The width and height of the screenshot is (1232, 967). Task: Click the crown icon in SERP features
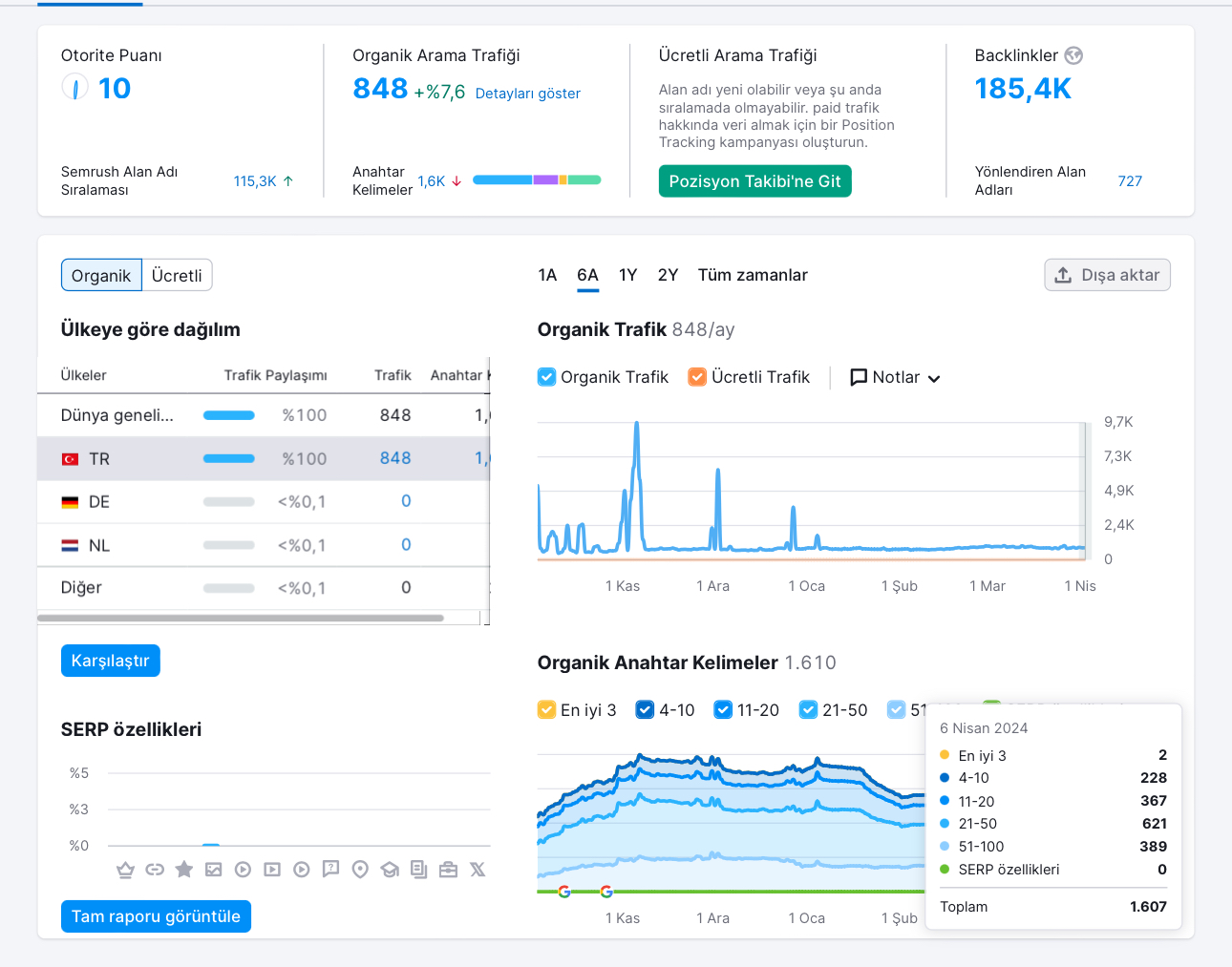[x=125, y=870]
